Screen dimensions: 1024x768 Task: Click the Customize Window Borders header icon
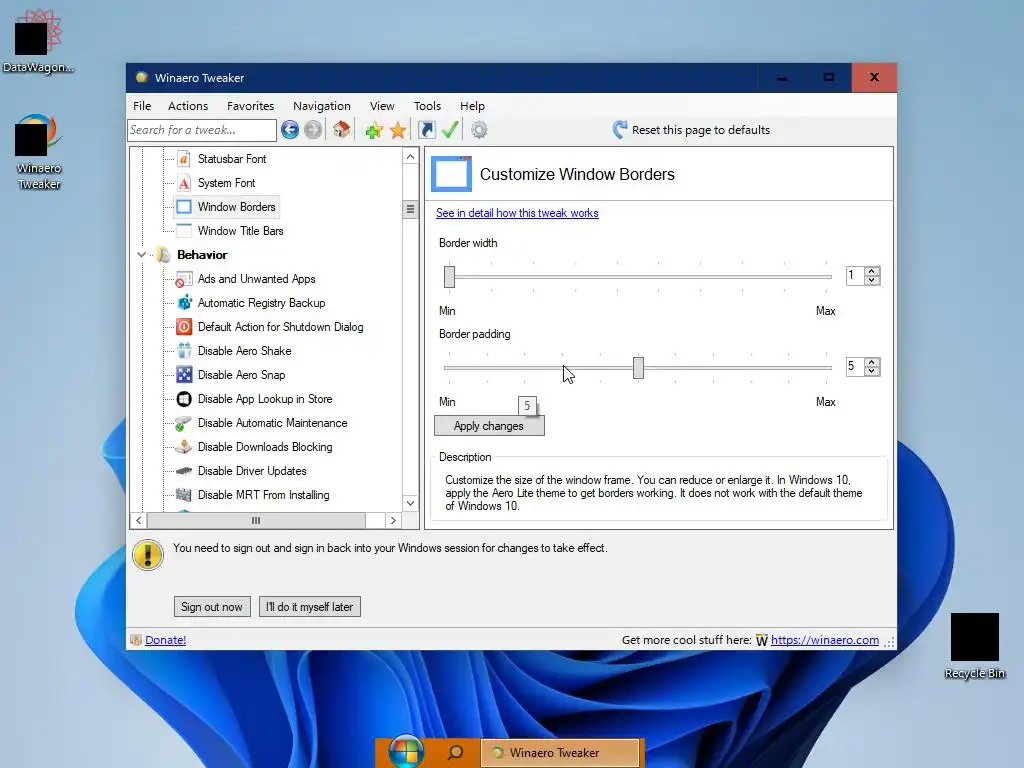point(451,174)
